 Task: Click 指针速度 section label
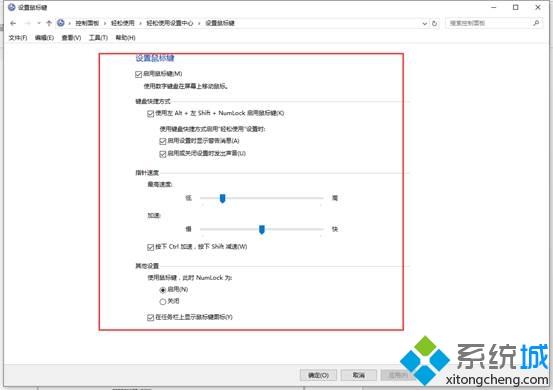147,172
